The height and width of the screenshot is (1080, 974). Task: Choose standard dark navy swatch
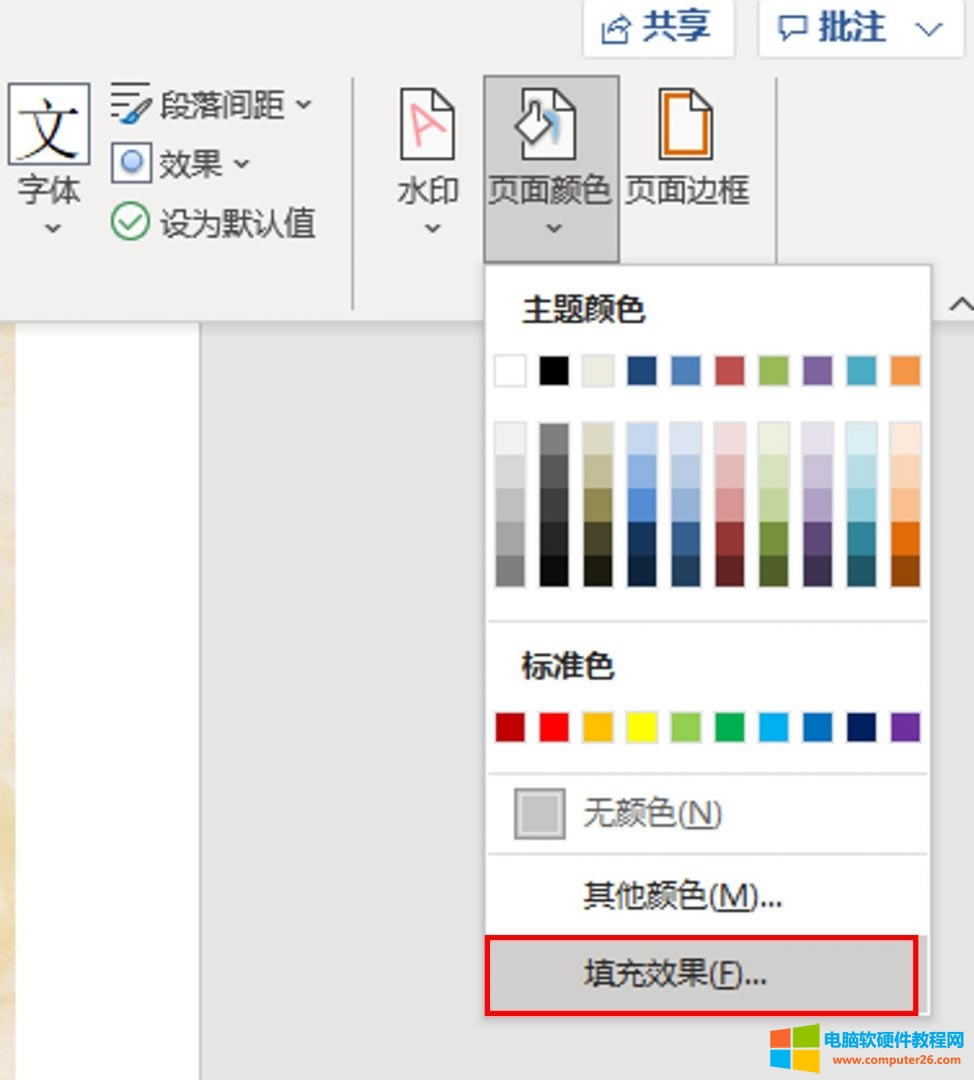click(x=861, y=727)
